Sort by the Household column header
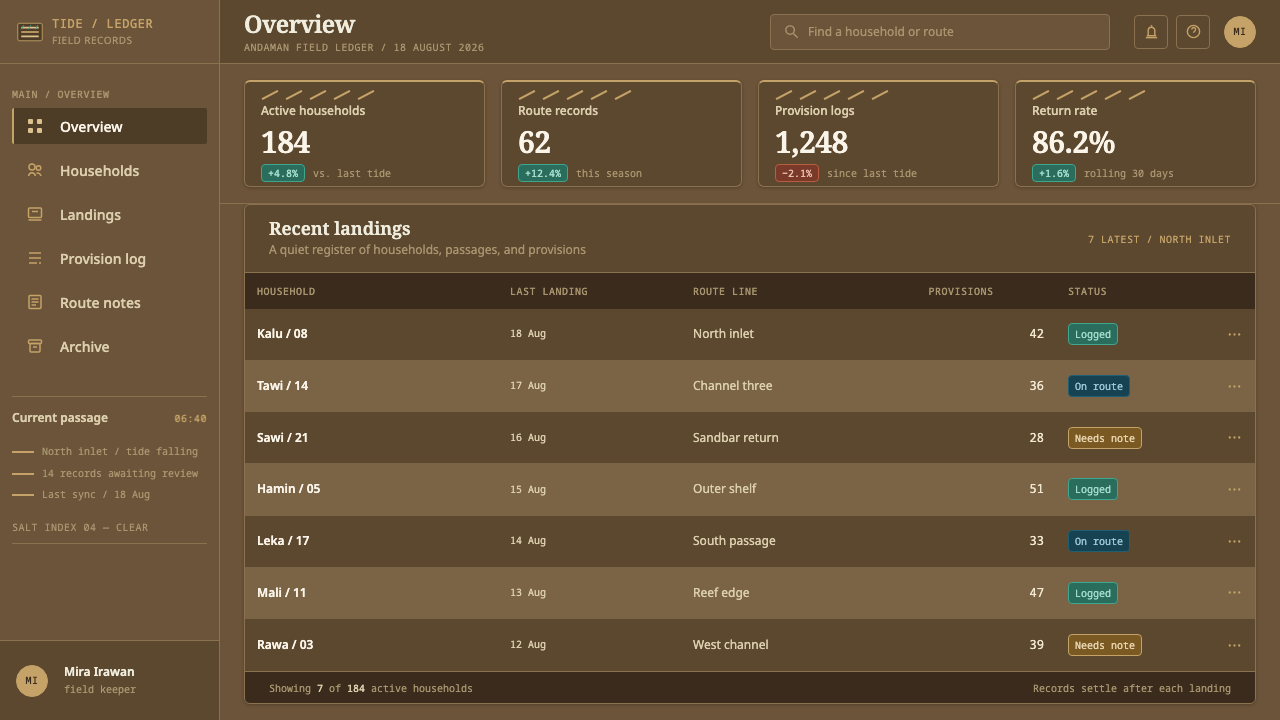The image size is (1280, 720). click(286, 292)
